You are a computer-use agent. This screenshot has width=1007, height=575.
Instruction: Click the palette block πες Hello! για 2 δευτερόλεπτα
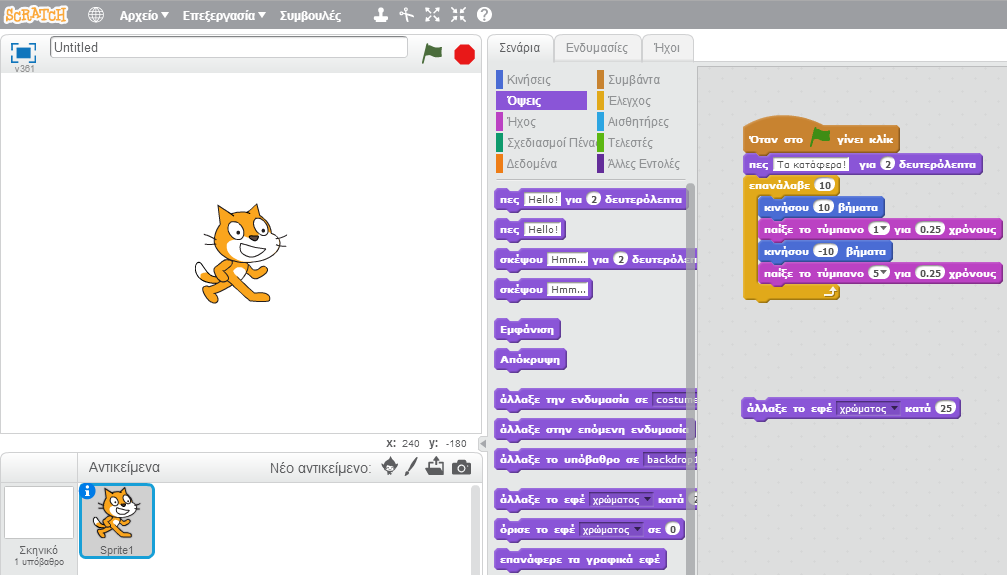[x=591, y=200]
